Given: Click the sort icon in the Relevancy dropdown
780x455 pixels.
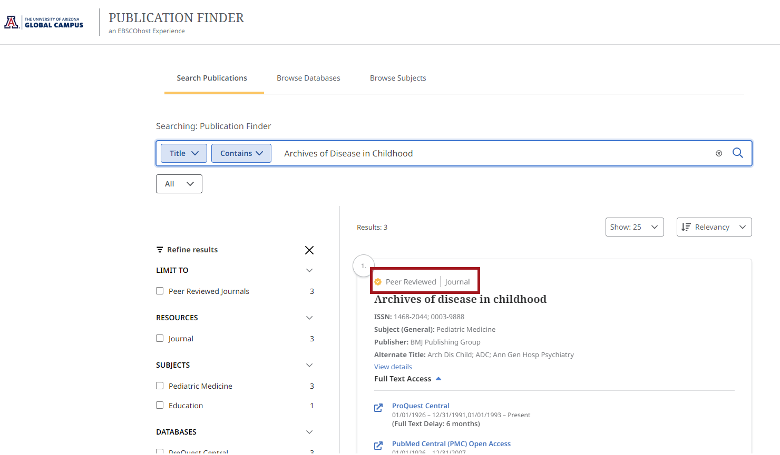Looking at the screenshot, I should (686, 227).
